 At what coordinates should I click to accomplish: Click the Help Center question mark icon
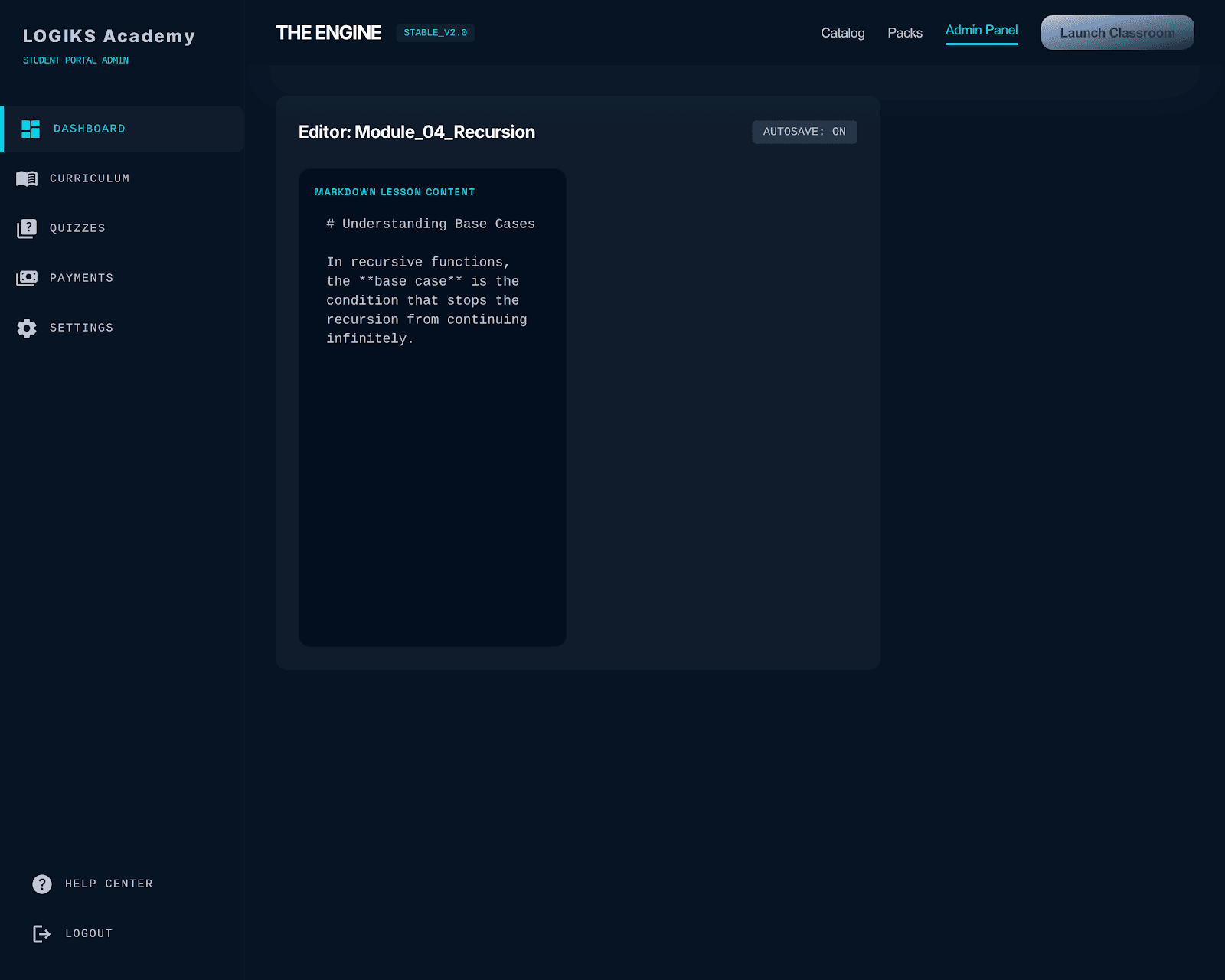point(42,884)
